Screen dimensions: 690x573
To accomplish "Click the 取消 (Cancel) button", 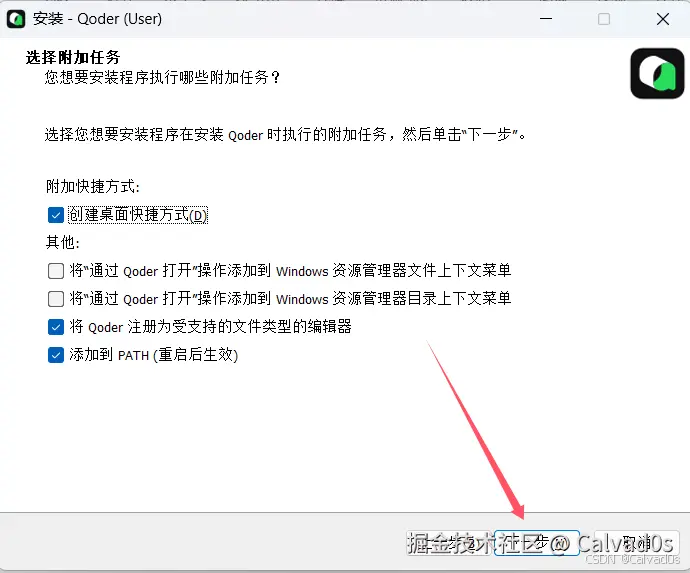I will point(636,543).
